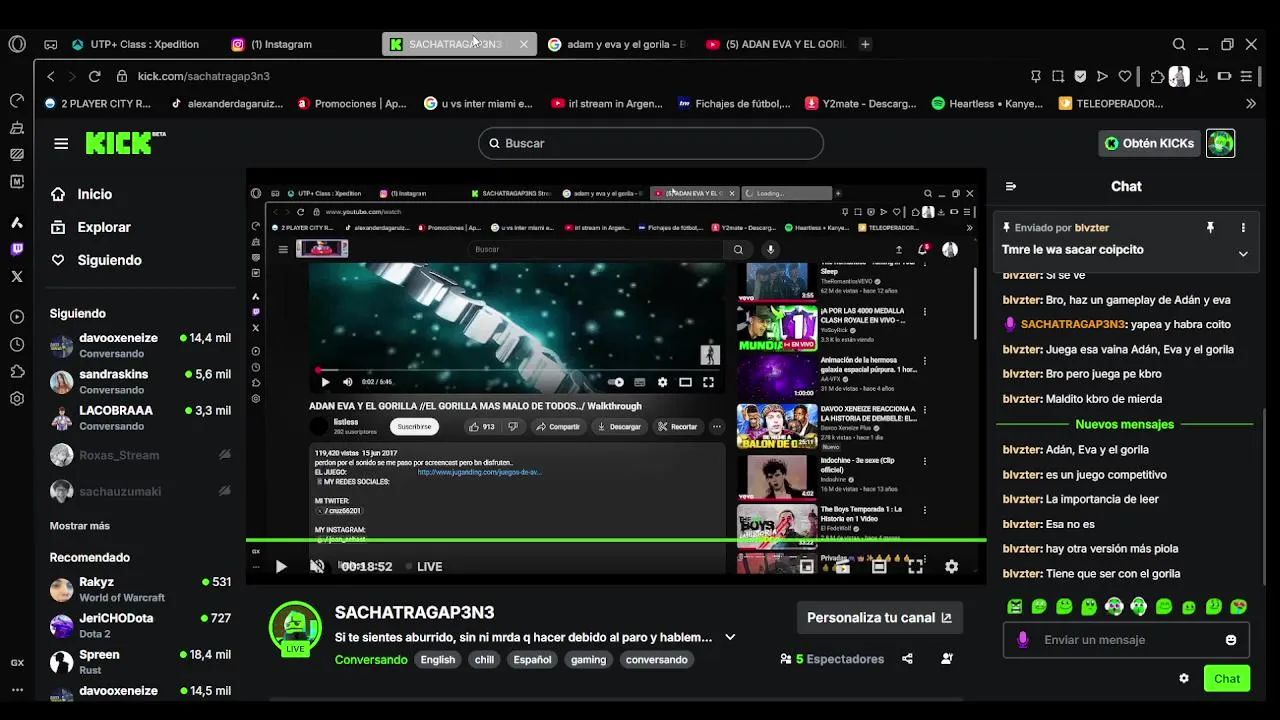Switch to adam y eva y el gorila tab
1280x720 pixels.
tap(617, 44)
